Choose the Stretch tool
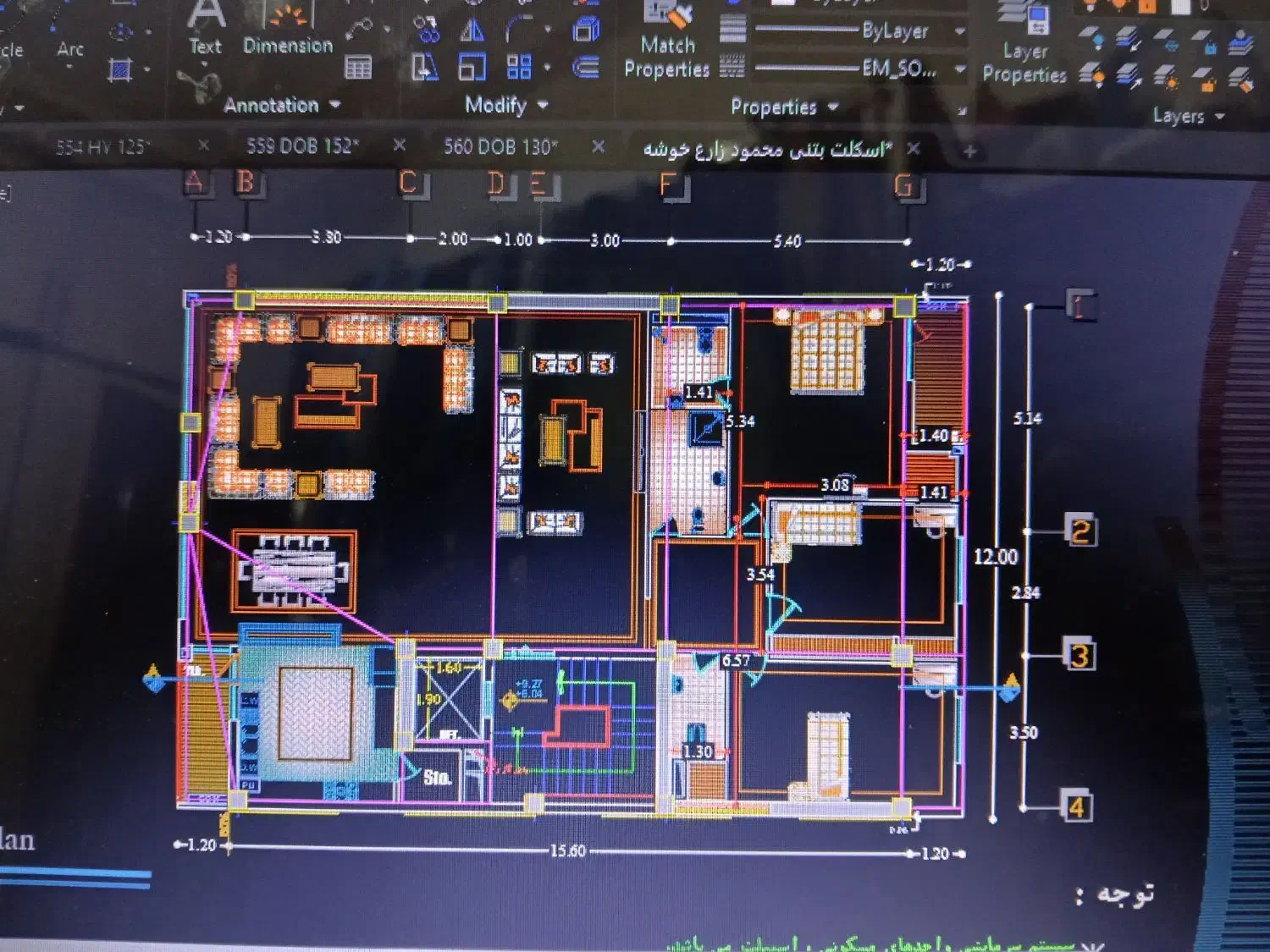Screen dimensions: 1270x952 click(x=424, y=67)
